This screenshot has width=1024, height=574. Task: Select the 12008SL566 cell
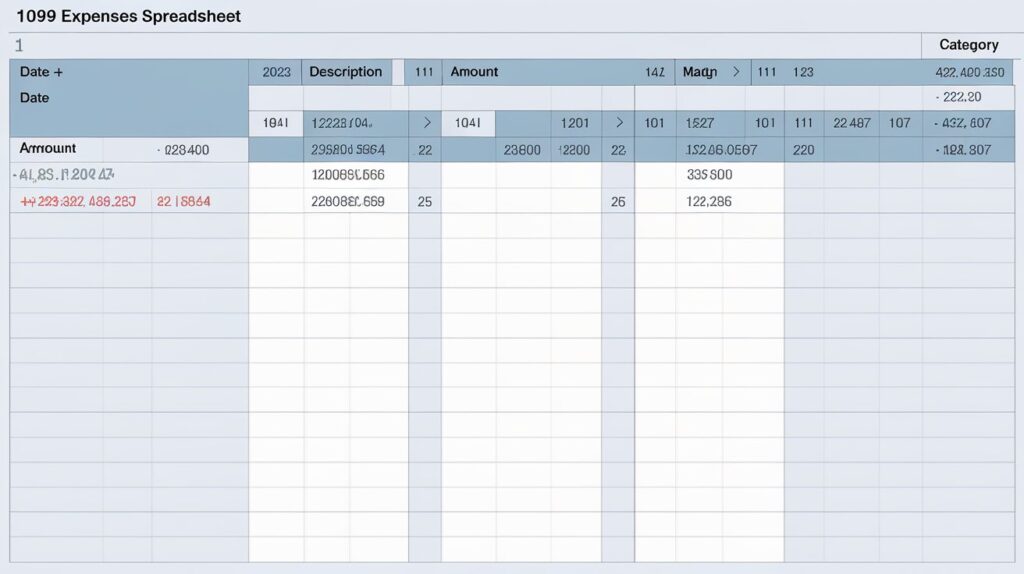(347, 174)
